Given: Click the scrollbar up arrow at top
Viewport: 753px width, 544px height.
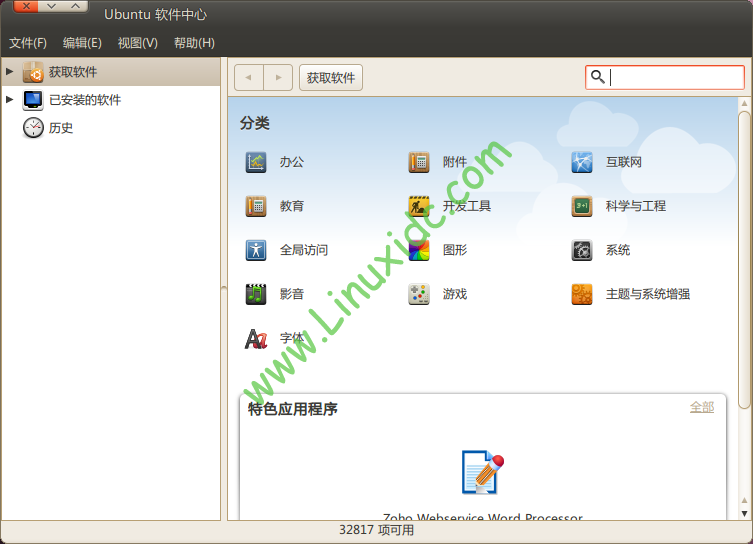Looking at the screenshot, I should (744, 103).
